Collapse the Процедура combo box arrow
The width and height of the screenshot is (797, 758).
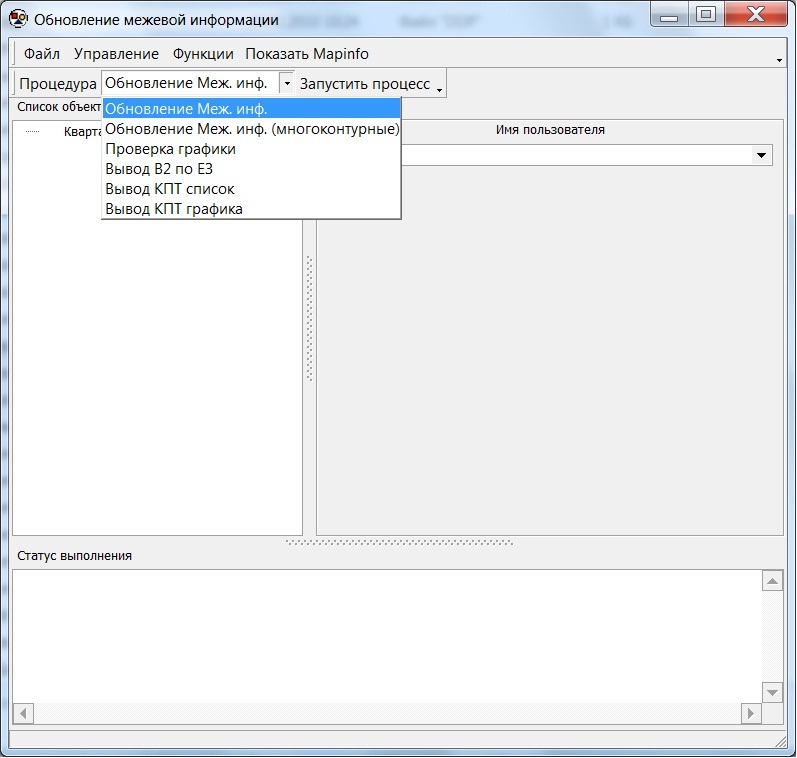[x=287, y=84]
